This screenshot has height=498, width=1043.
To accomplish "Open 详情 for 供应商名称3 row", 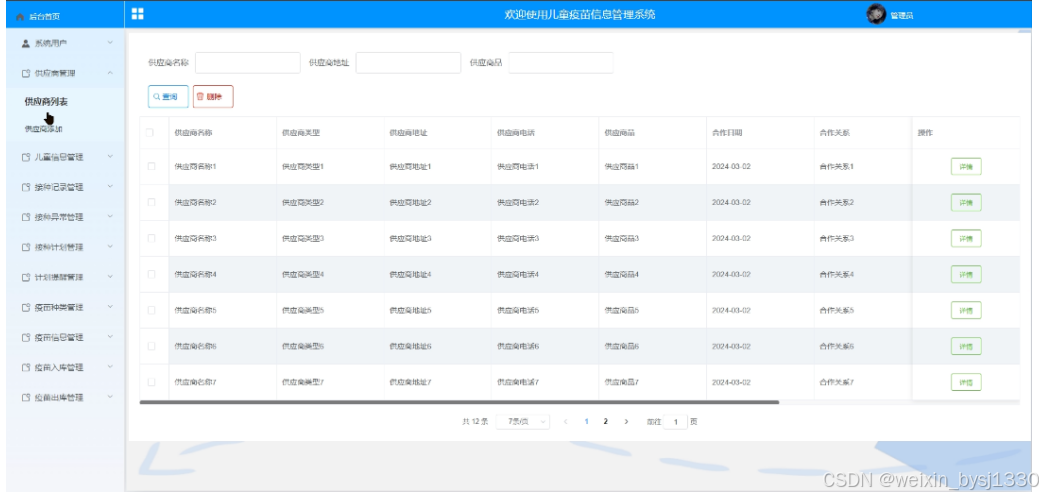I will coord(966,239).
